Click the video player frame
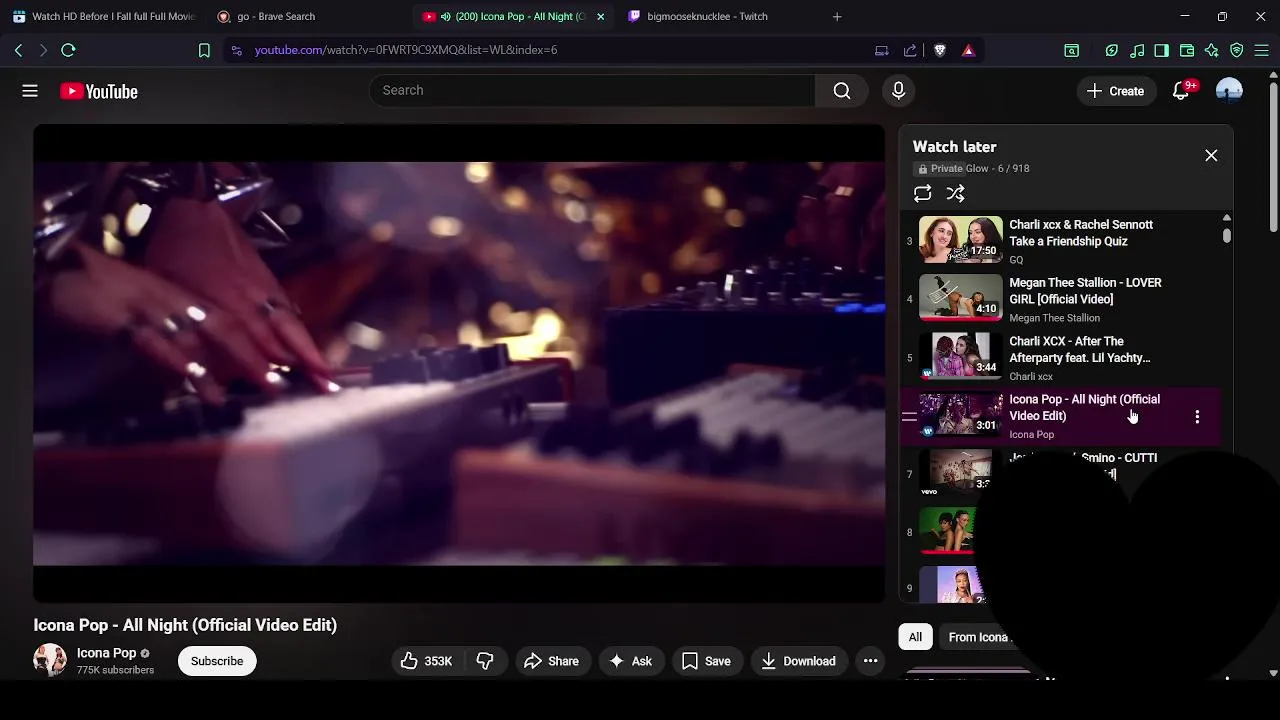This screenshot has width=1280, height=720. point(459,364)
